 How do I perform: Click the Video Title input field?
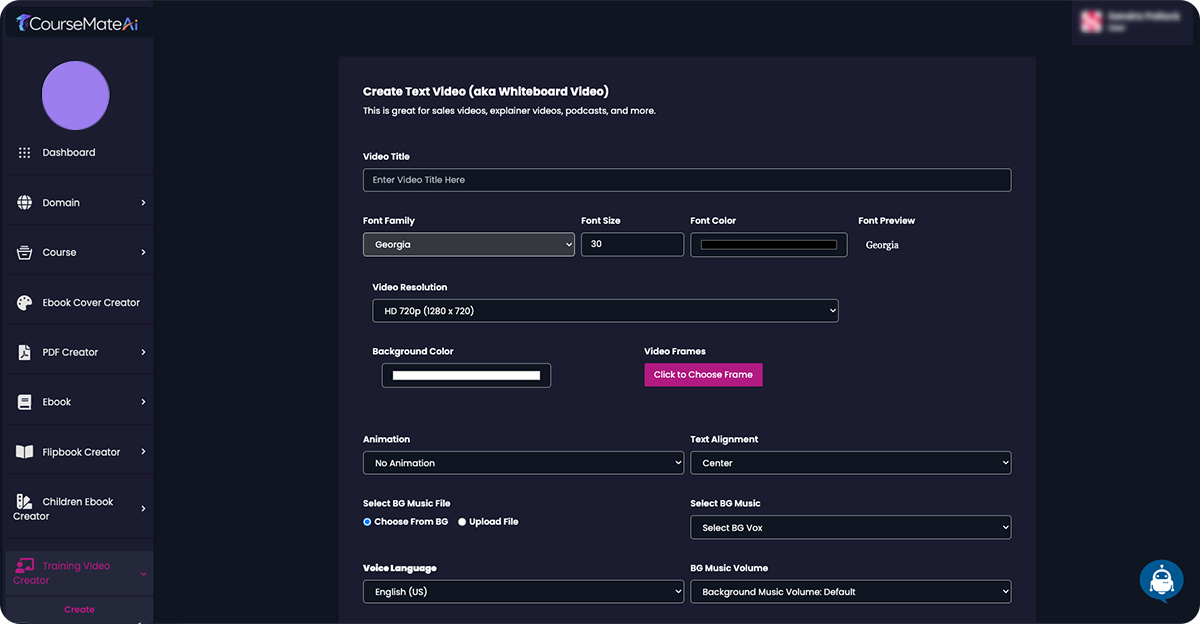pyautogui.click(x=686, y=180)
